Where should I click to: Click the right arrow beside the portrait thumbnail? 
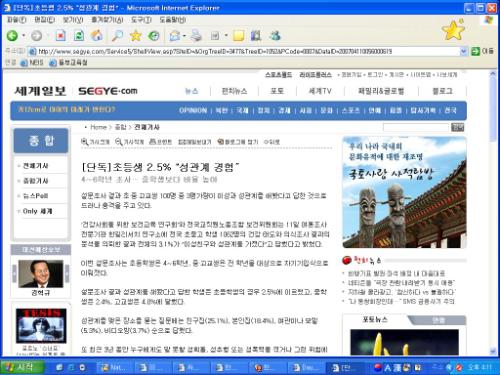point(67,274)
